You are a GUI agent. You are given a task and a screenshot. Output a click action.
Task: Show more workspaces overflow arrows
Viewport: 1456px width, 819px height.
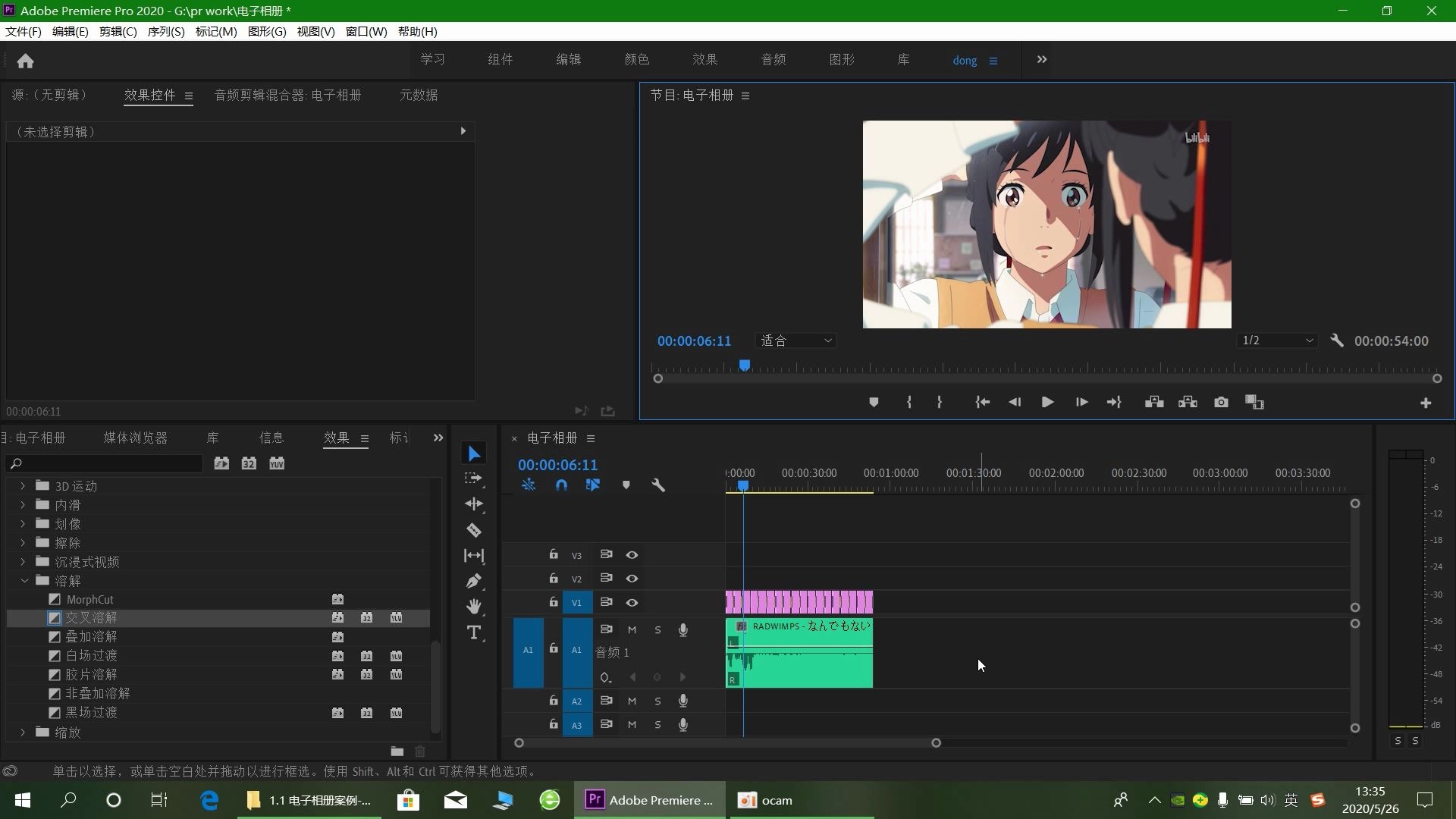tap(1041, 60)
